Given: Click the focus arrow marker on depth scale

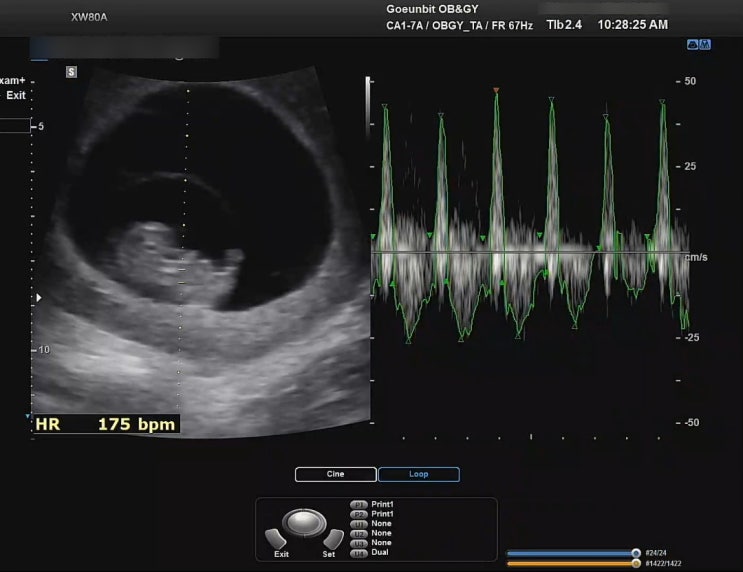Looking at the screenshot, I should pos(38,298).
